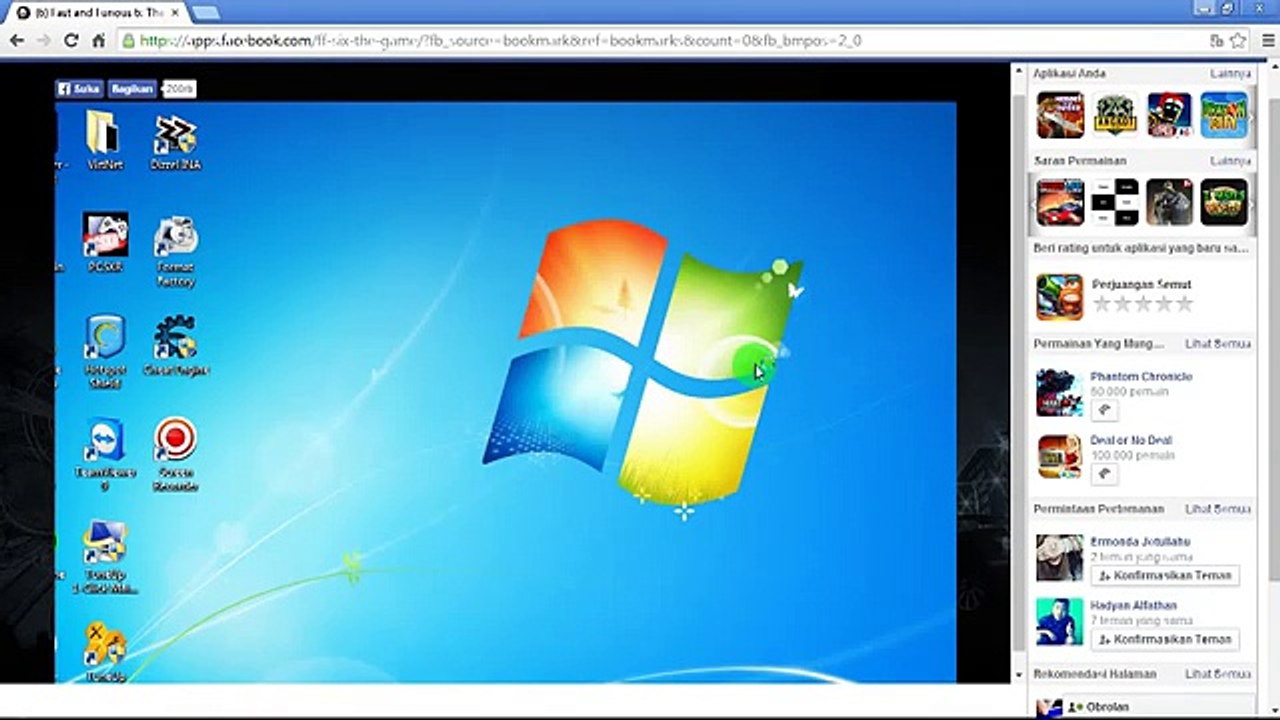Reload the page with the refresh icon
Viewport: 1280px width, 720px height.
(71, 41)
